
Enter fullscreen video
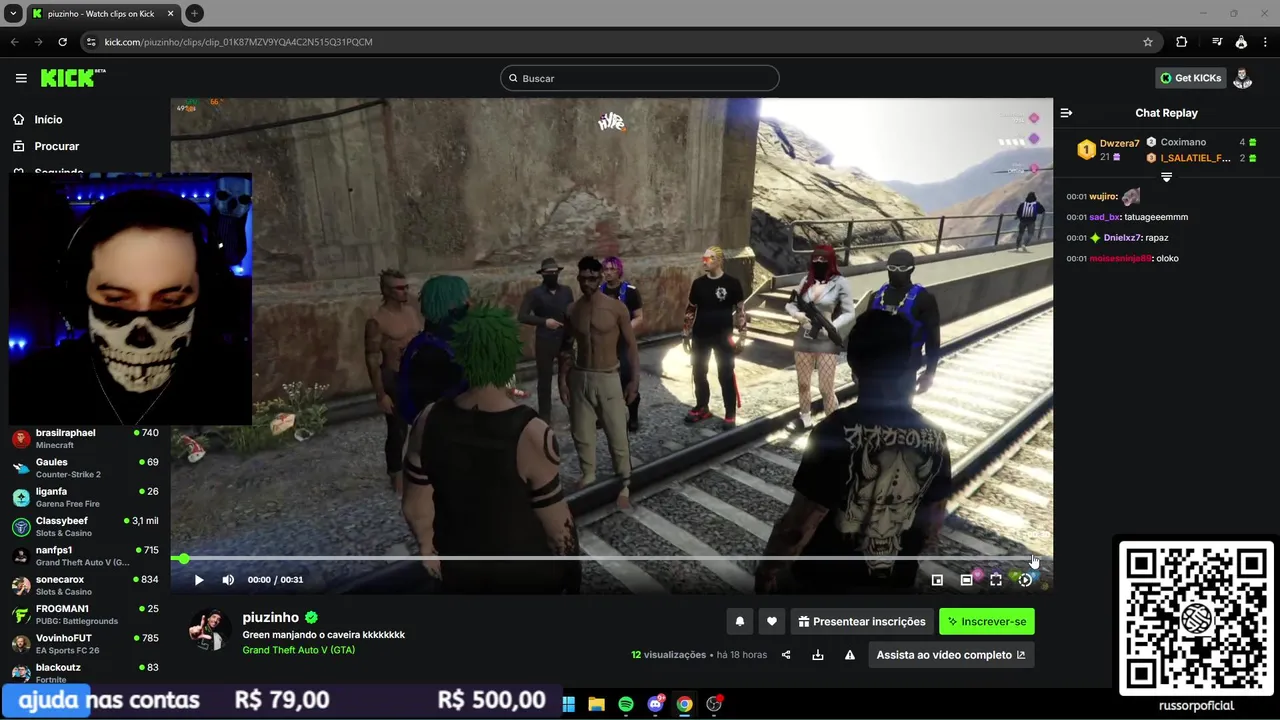point(996,580)
